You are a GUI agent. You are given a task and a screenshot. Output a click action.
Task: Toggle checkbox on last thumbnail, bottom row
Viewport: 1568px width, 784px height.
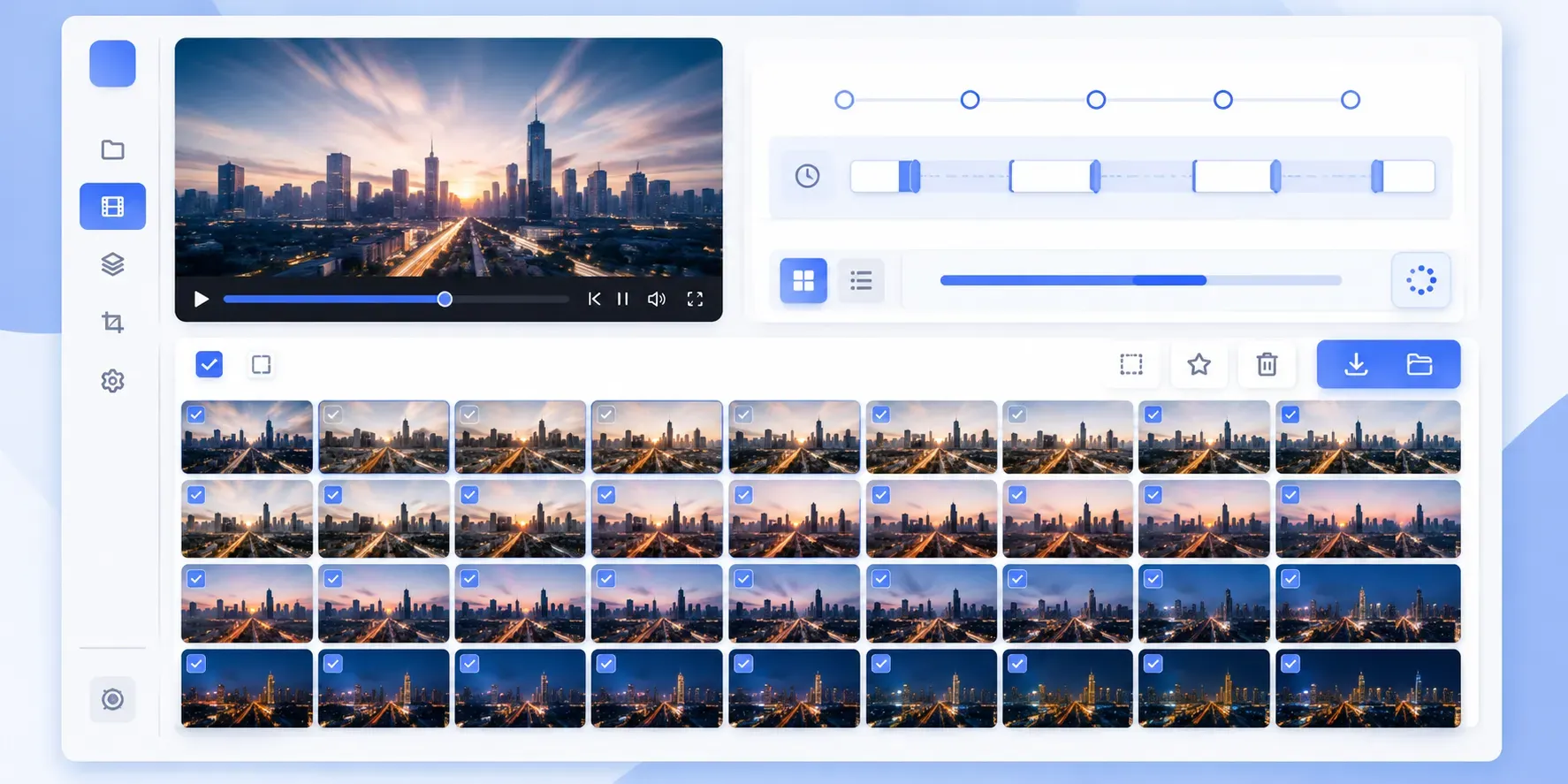point(1290,664)
